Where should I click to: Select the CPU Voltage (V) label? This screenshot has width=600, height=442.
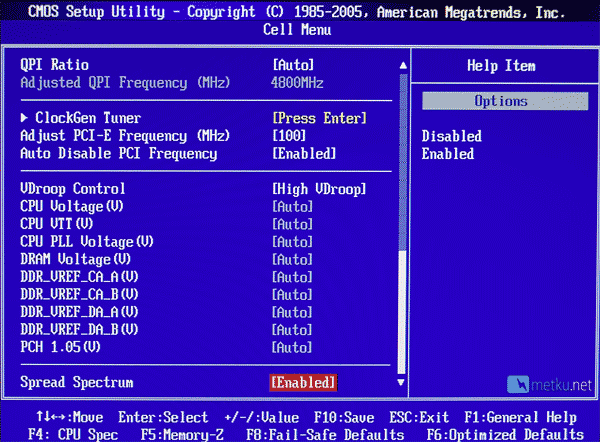[x=72, y=206]
